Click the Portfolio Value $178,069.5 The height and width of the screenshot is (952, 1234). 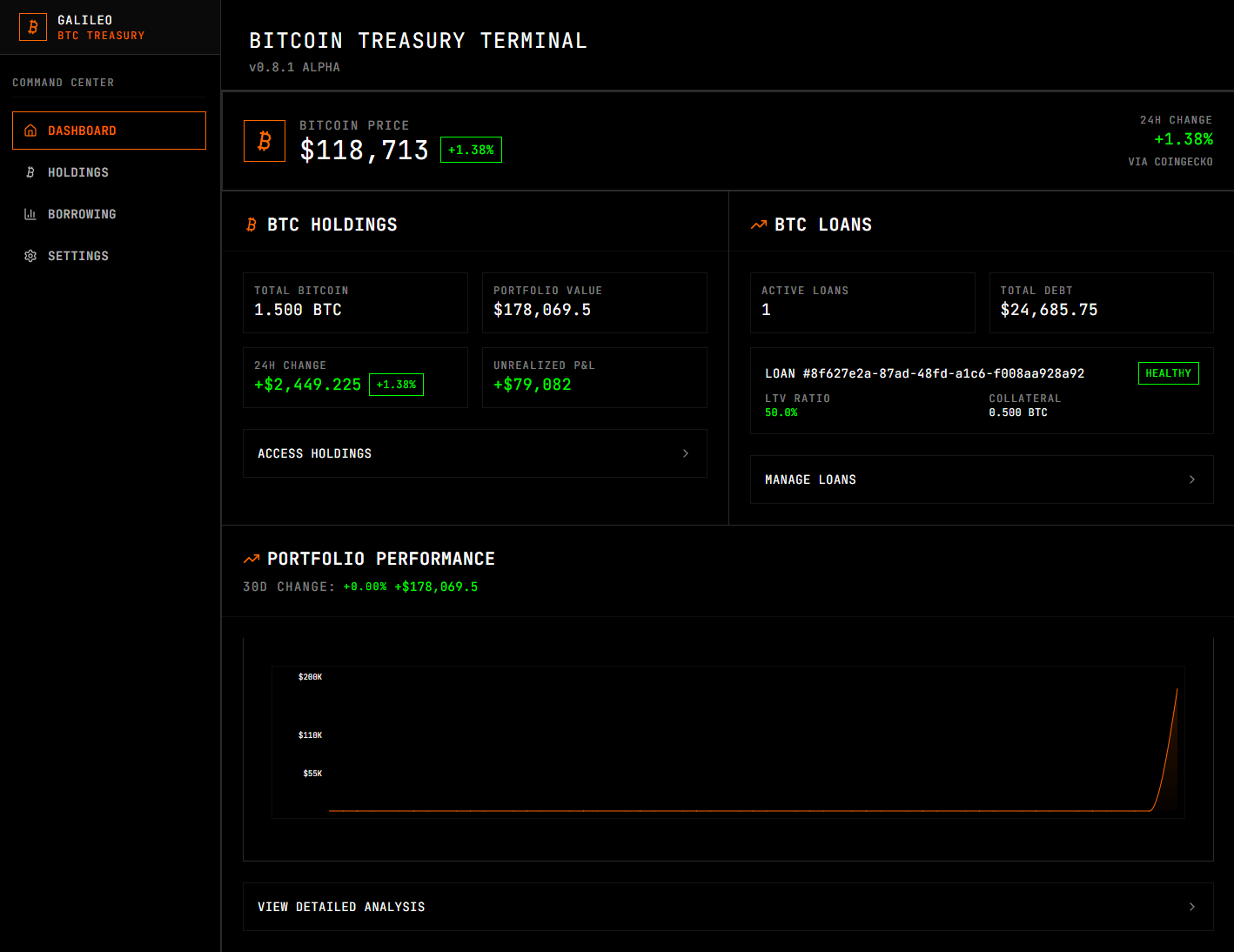click(x=542, y=310)
